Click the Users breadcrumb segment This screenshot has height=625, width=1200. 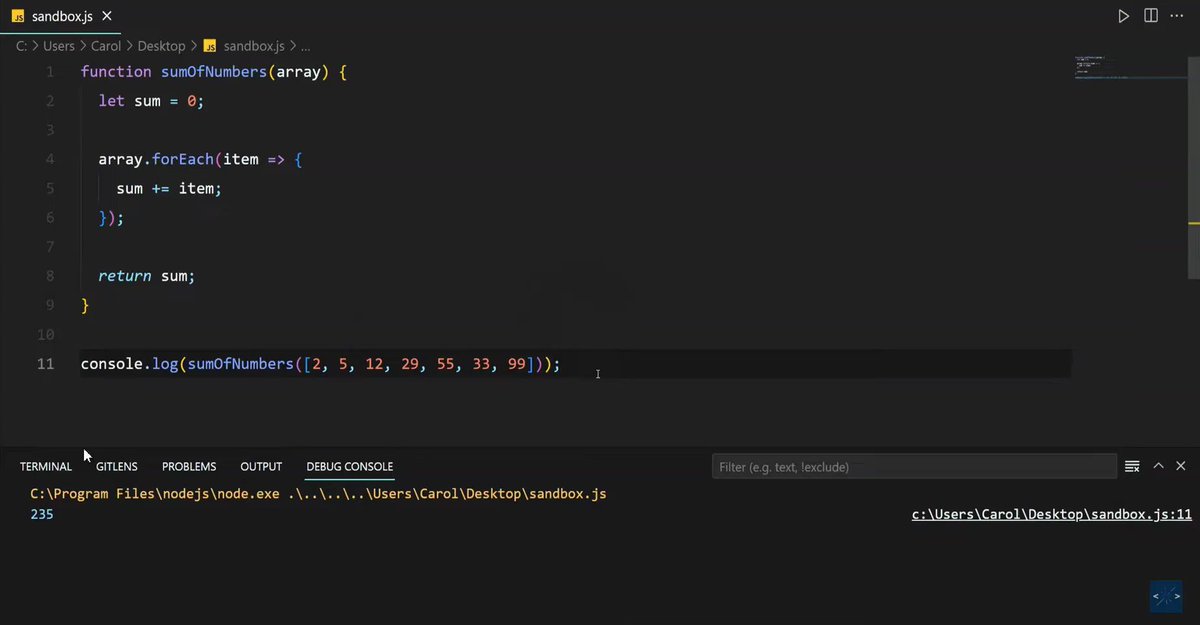pyautogui.click(x=59, y=46)
